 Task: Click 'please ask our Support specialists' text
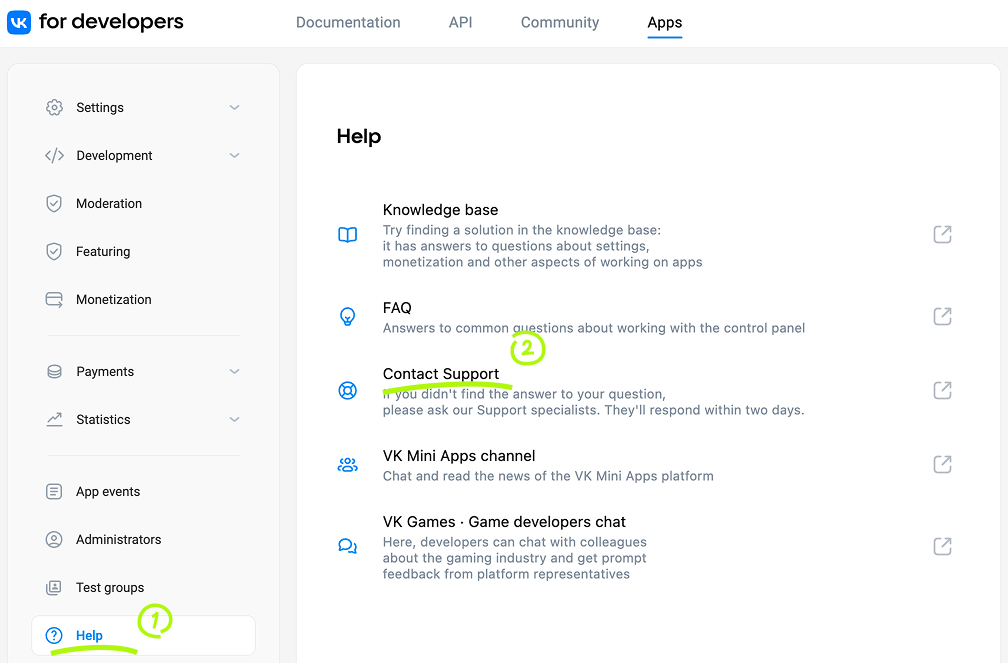pyautogui.click(x=593, y=410)
